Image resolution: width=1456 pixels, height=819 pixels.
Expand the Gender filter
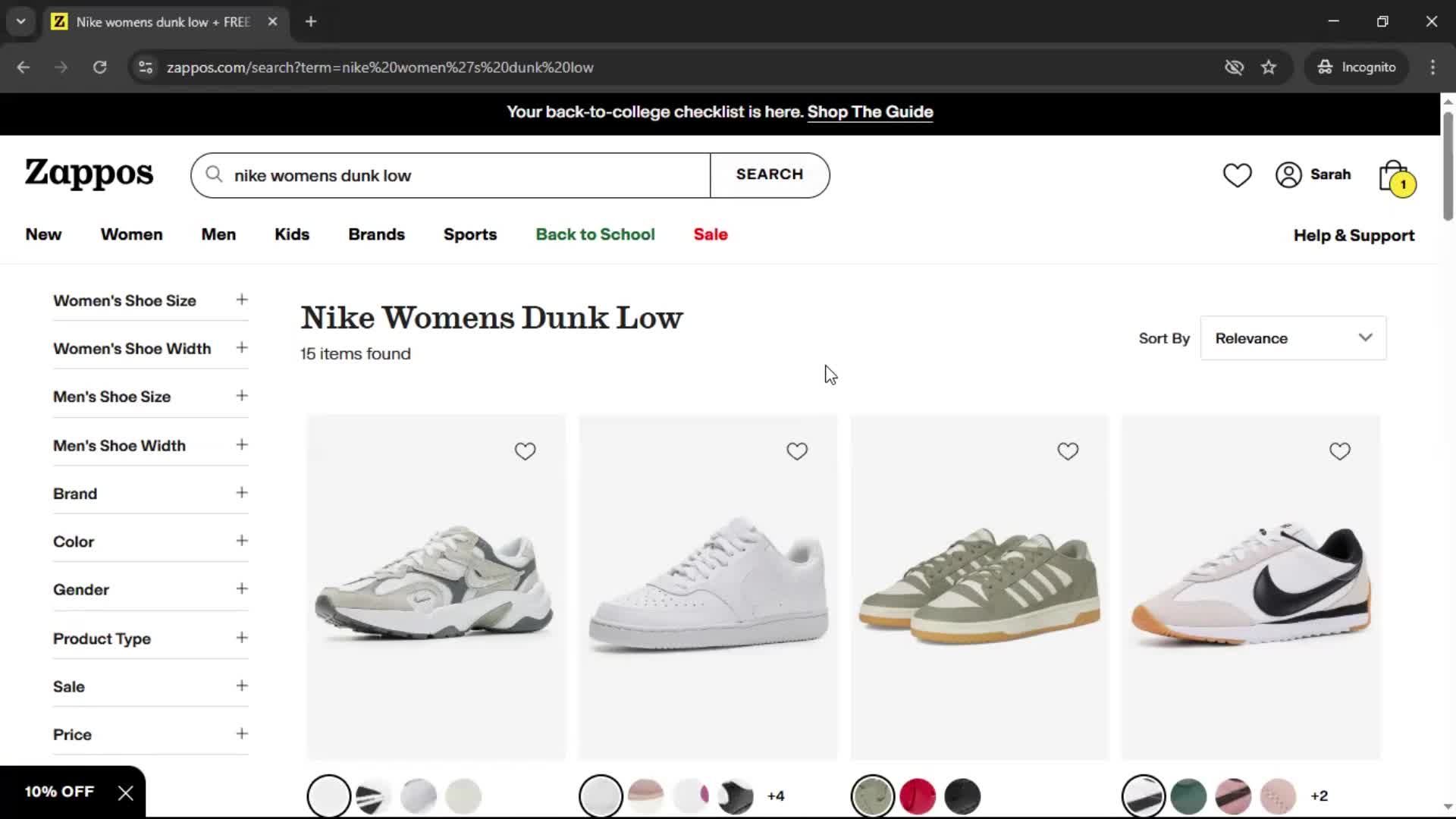tap(150, 589)
